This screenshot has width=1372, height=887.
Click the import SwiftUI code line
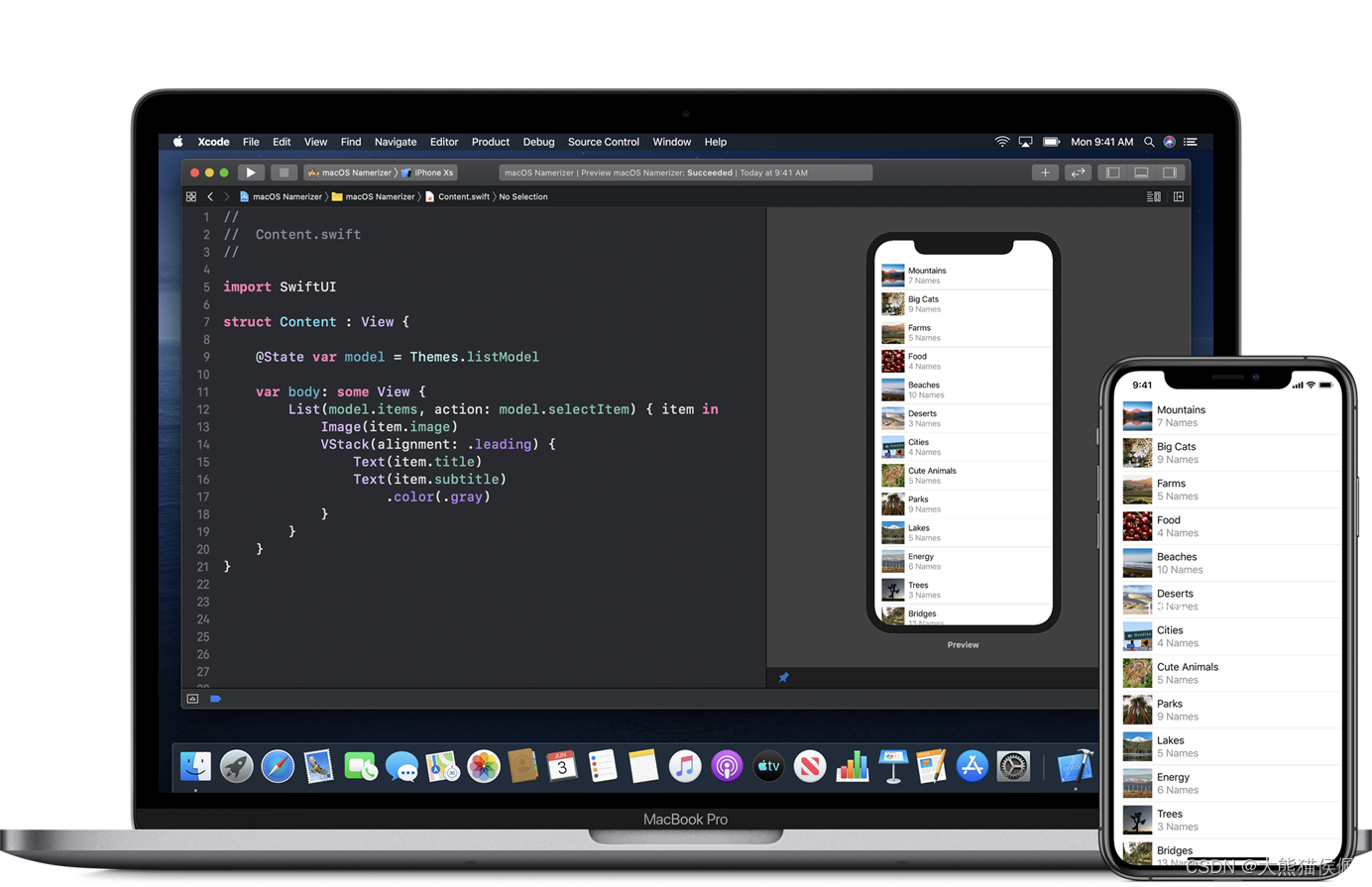(x=280, y=287)
